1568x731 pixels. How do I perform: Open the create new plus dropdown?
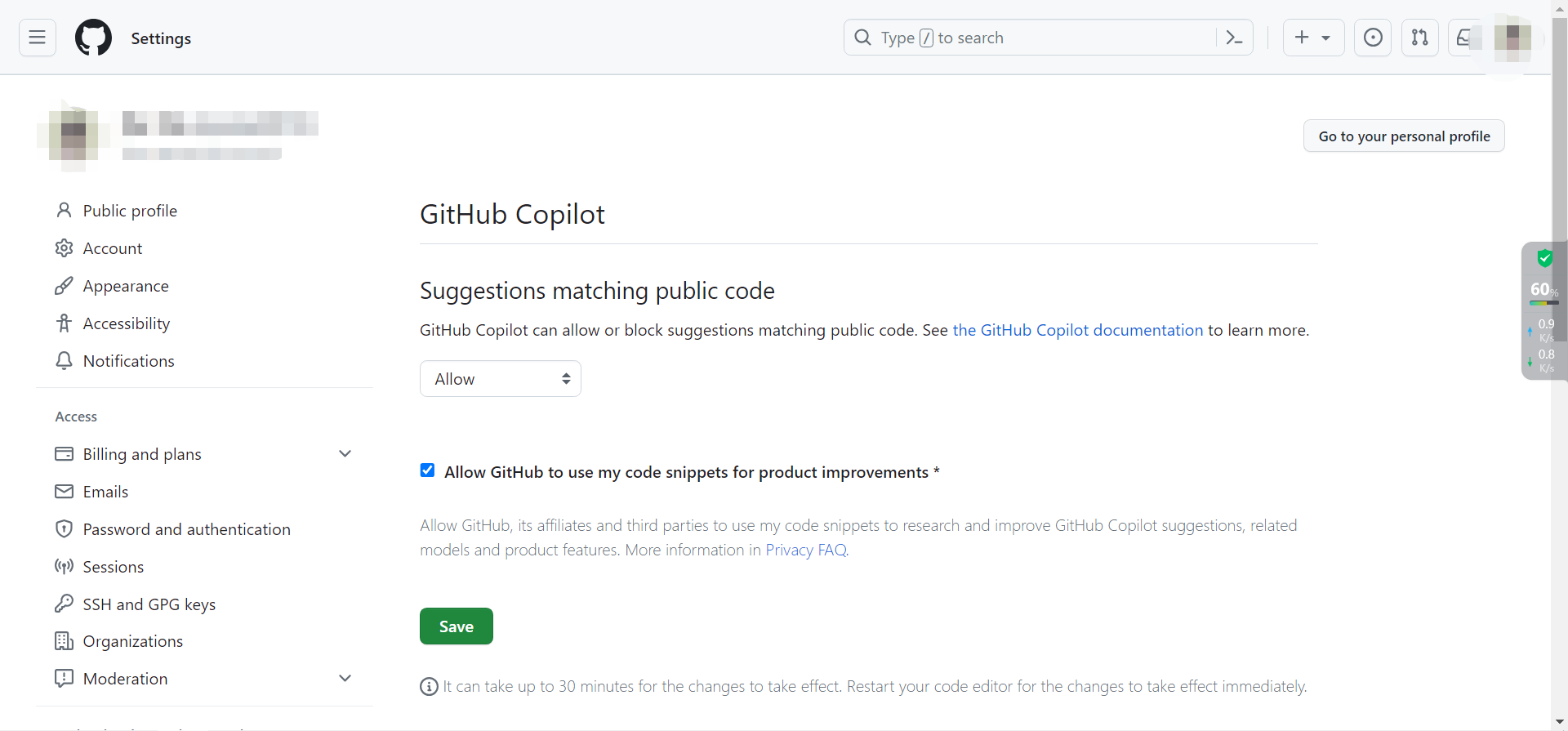[x=1312, y=38]
